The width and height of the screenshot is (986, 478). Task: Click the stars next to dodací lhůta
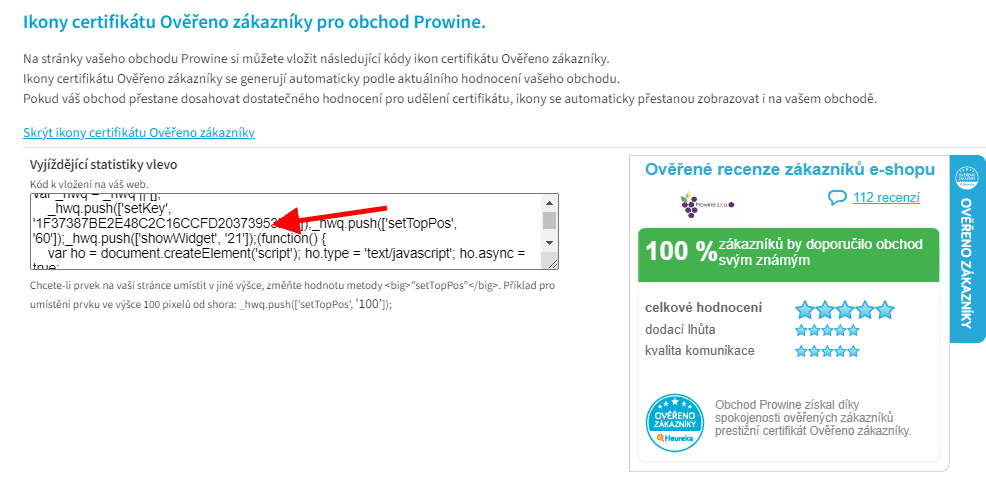827,330
